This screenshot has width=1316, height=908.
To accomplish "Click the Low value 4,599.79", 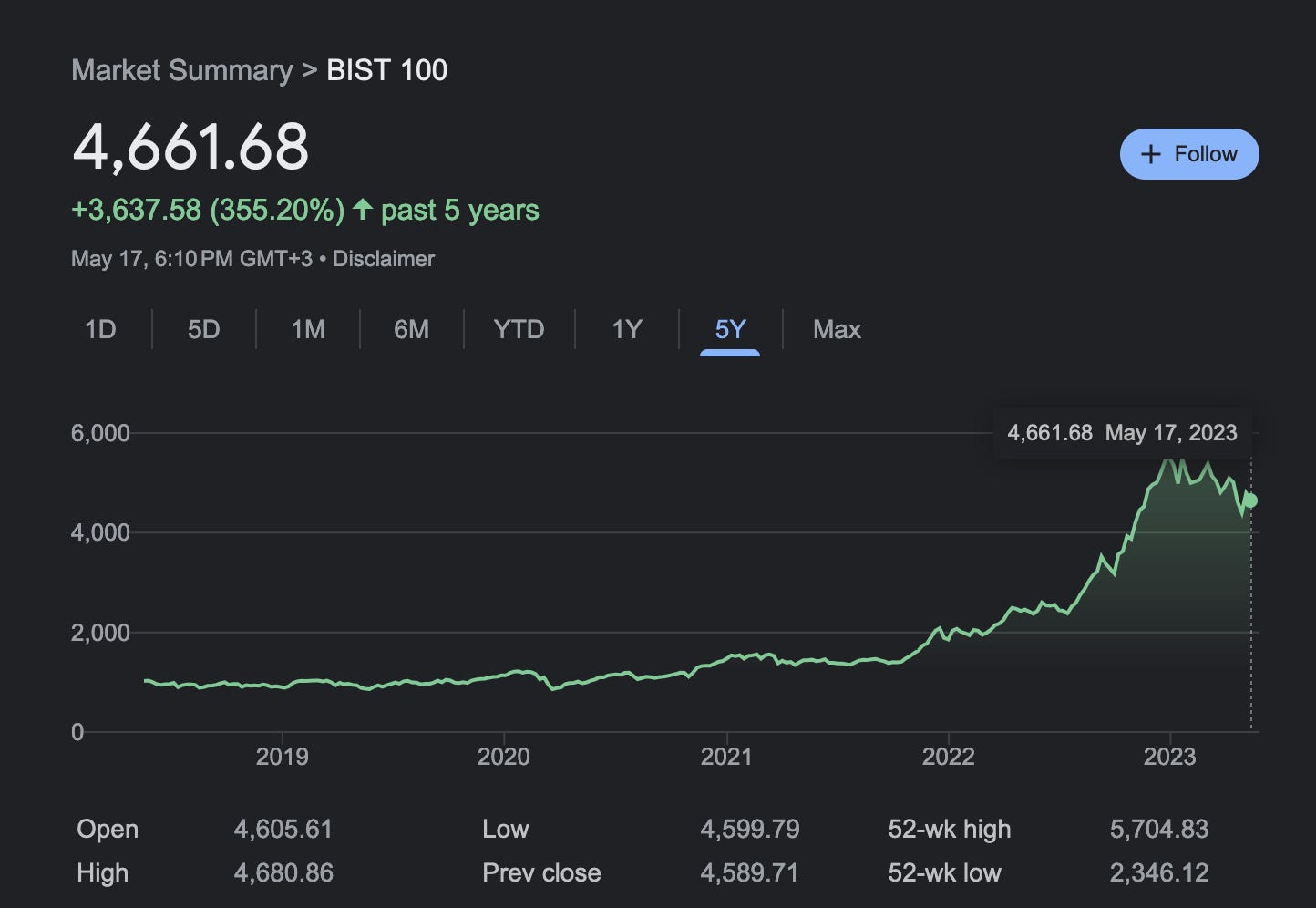I will coord(750,829).
